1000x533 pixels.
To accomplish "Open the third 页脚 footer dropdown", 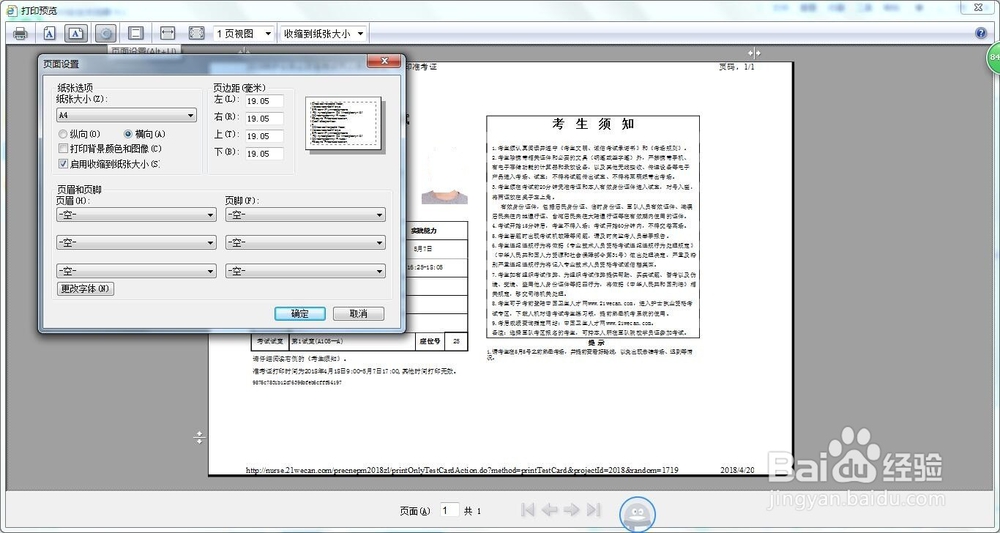I will [305, 271].
